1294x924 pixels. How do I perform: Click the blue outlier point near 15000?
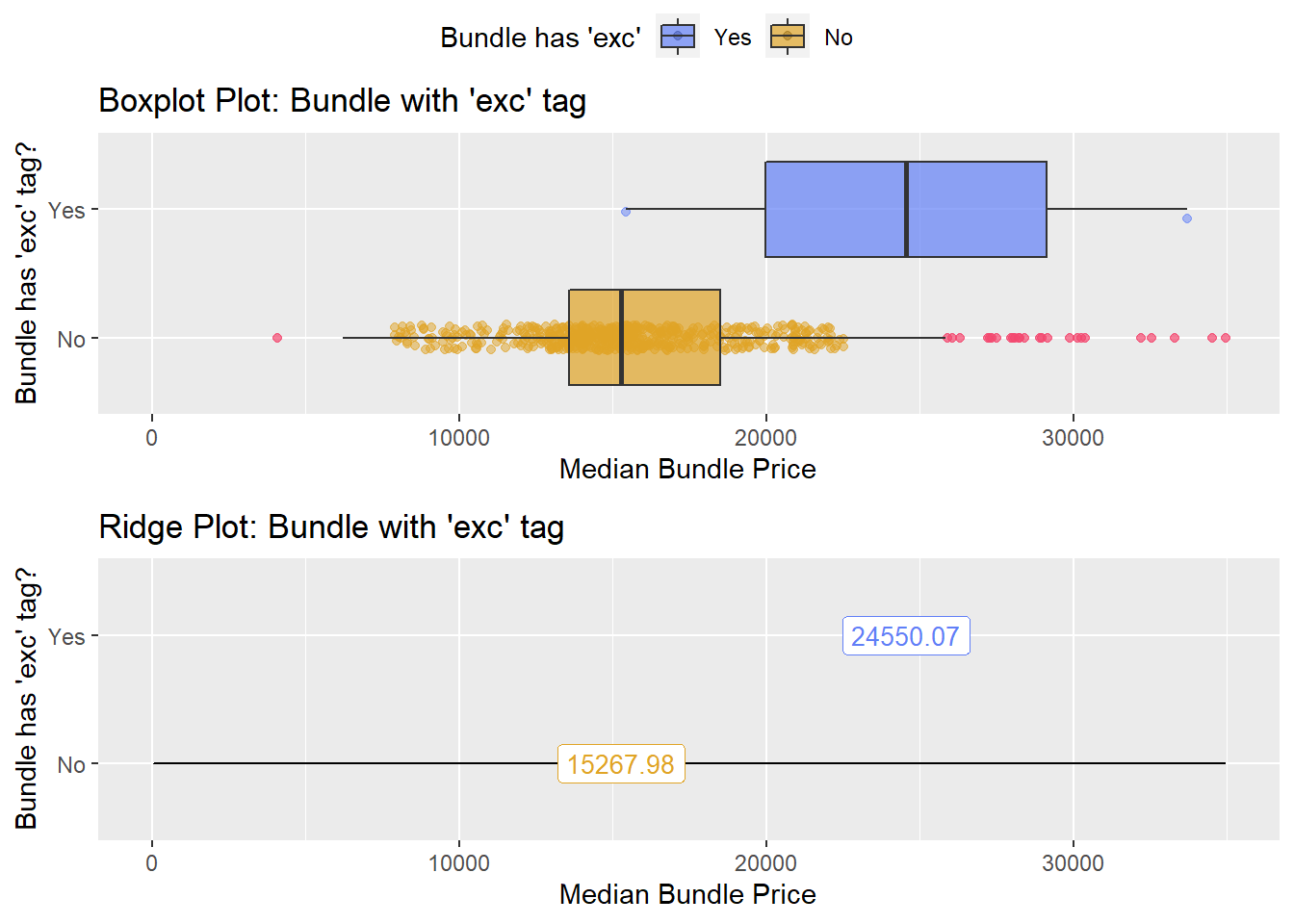pos(626,212)
